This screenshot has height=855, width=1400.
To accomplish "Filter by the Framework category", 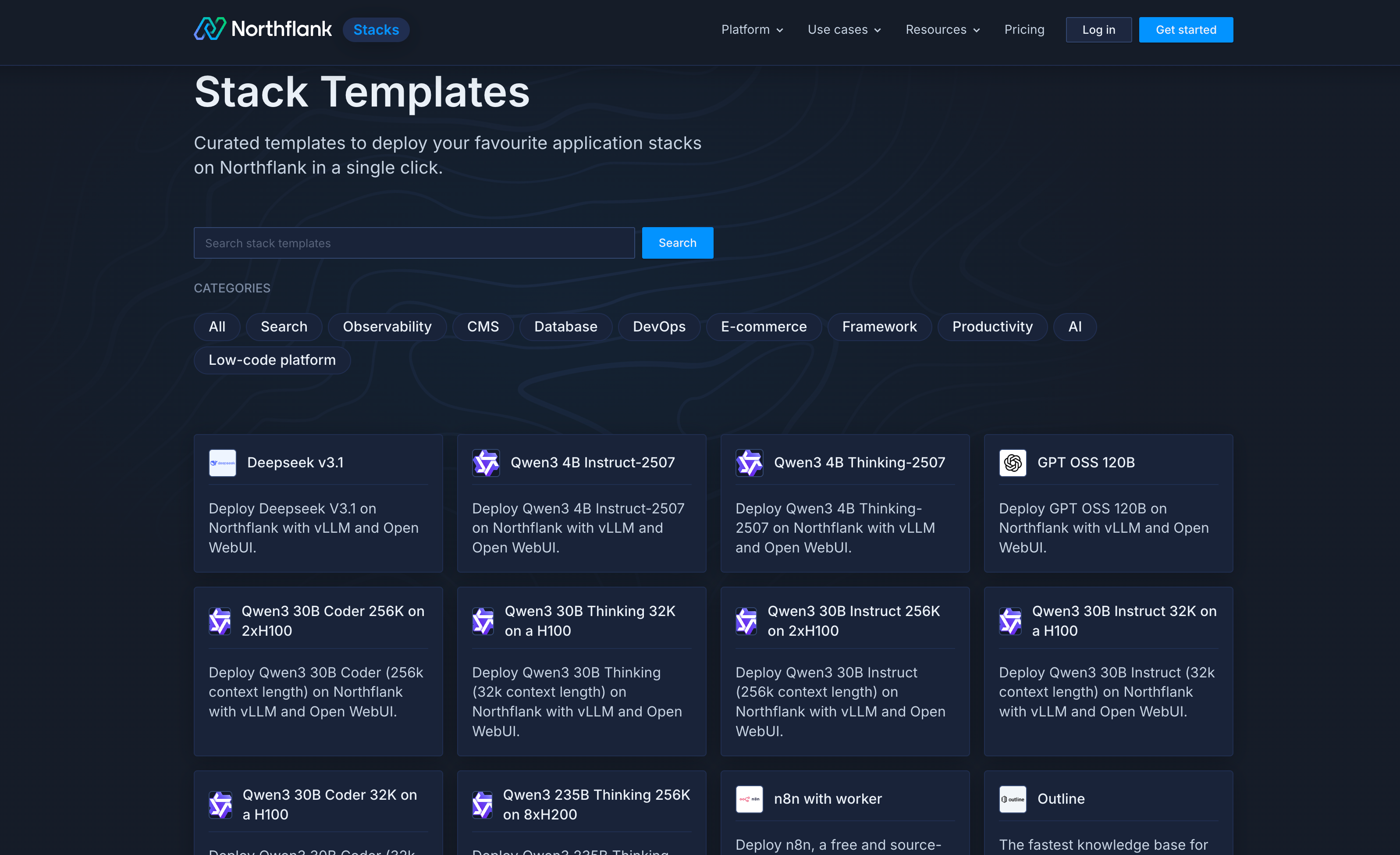I will tap(880, 327).
